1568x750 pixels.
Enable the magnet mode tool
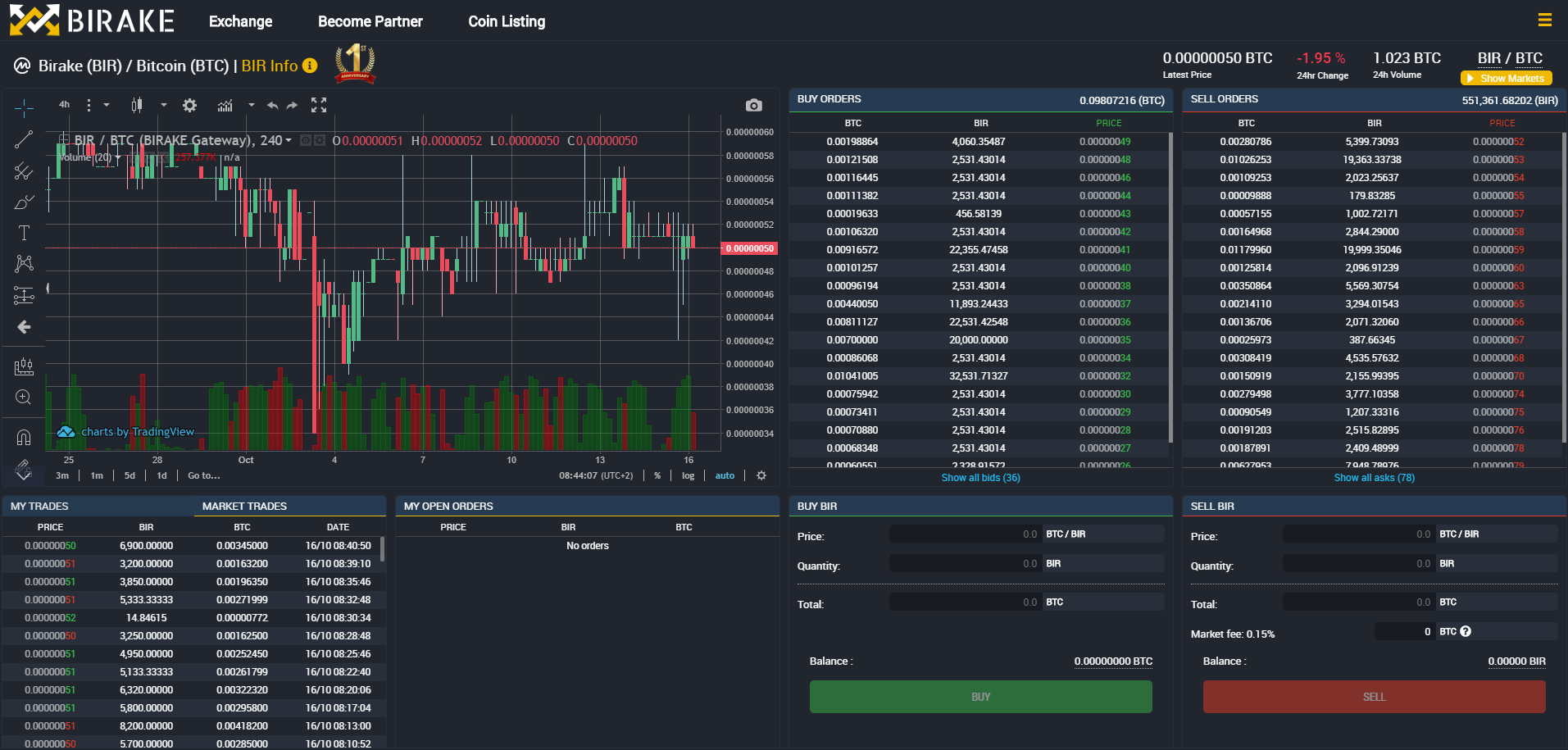point(24,437)
